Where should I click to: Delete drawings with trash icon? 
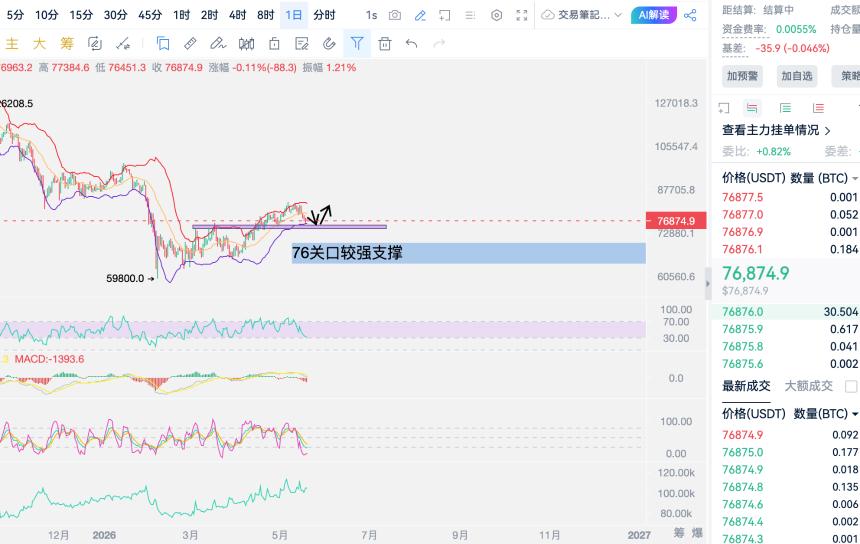[385, 43]
